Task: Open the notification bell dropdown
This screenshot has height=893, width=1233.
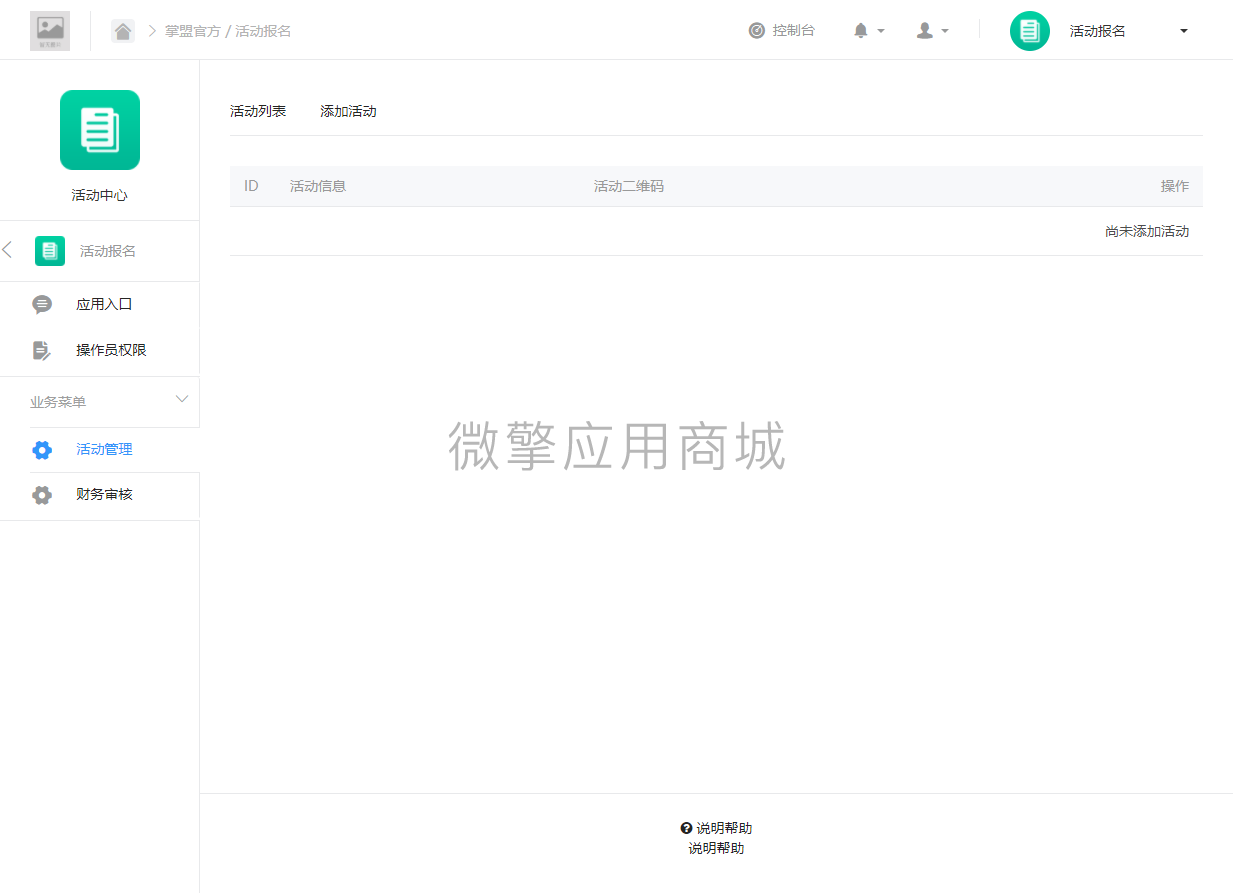Action: pyautogui.click(x=869, y=31)
